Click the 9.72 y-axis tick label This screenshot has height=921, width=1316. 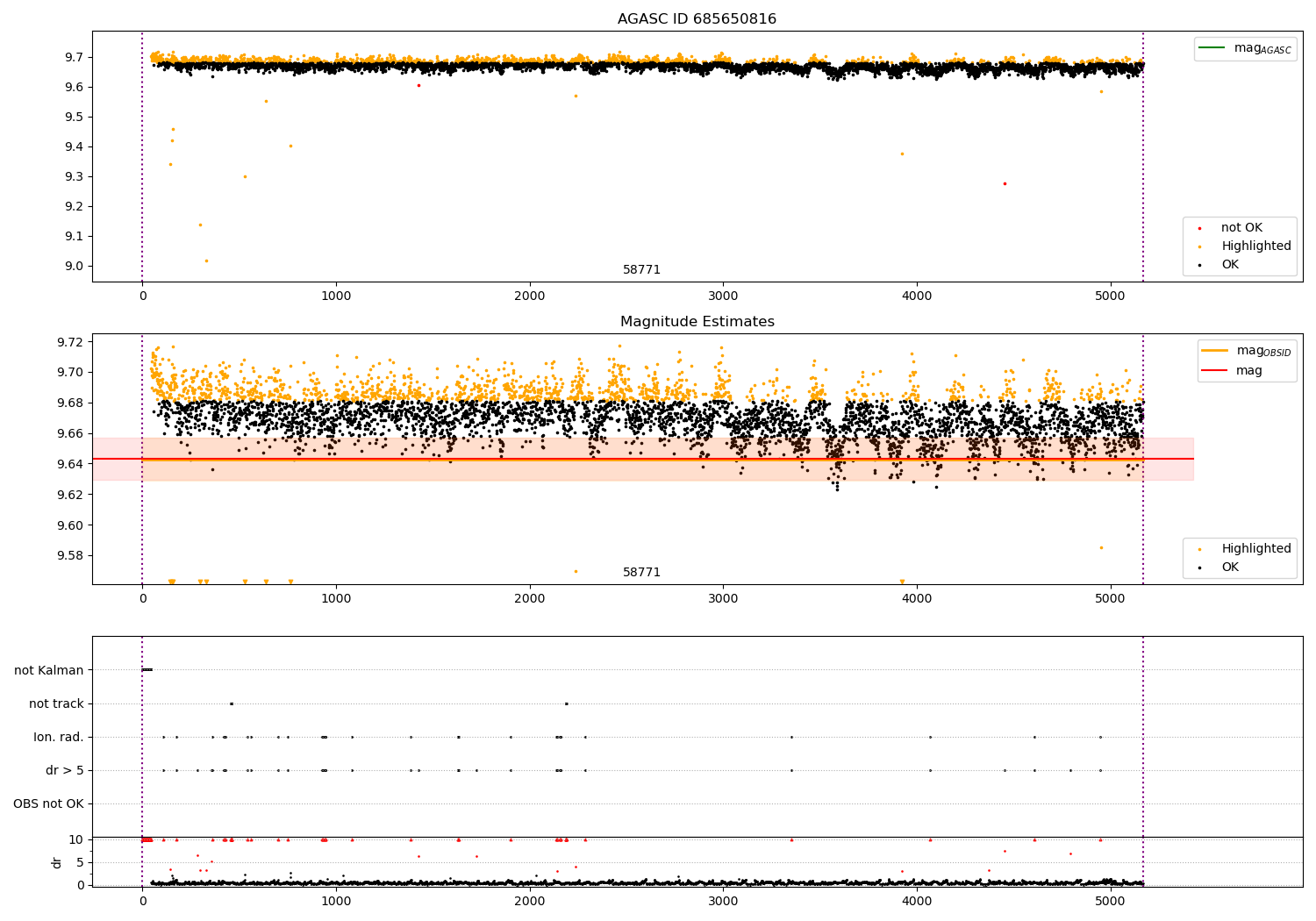point(70,342)
